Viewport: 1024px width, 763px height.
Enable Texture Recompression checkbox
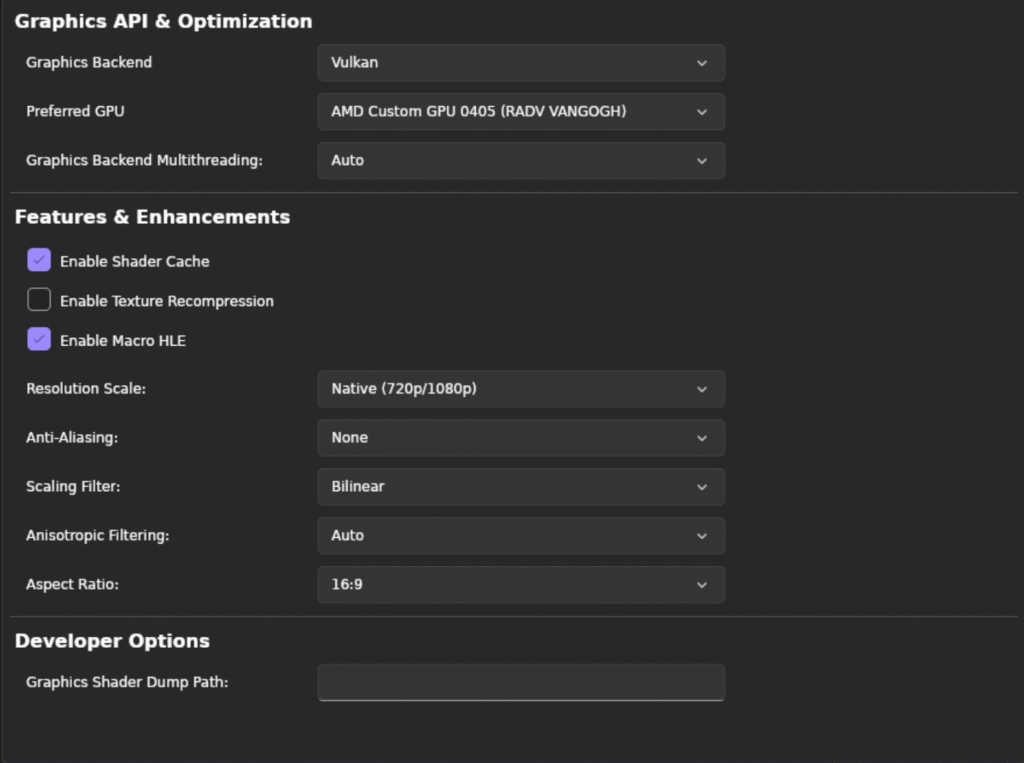coord(39,300)
